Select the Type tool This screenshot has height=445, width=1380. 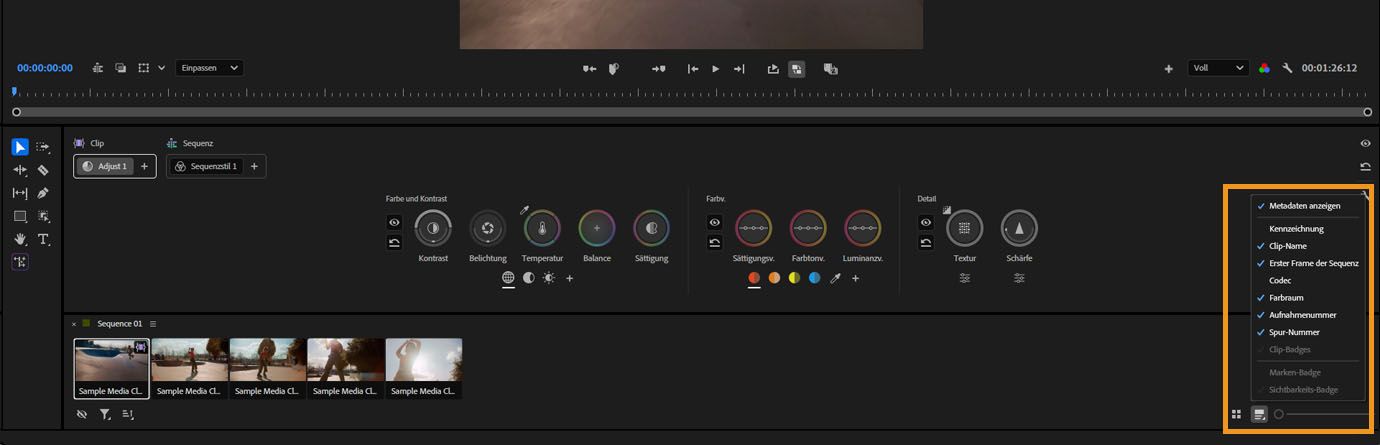point(43,239)
